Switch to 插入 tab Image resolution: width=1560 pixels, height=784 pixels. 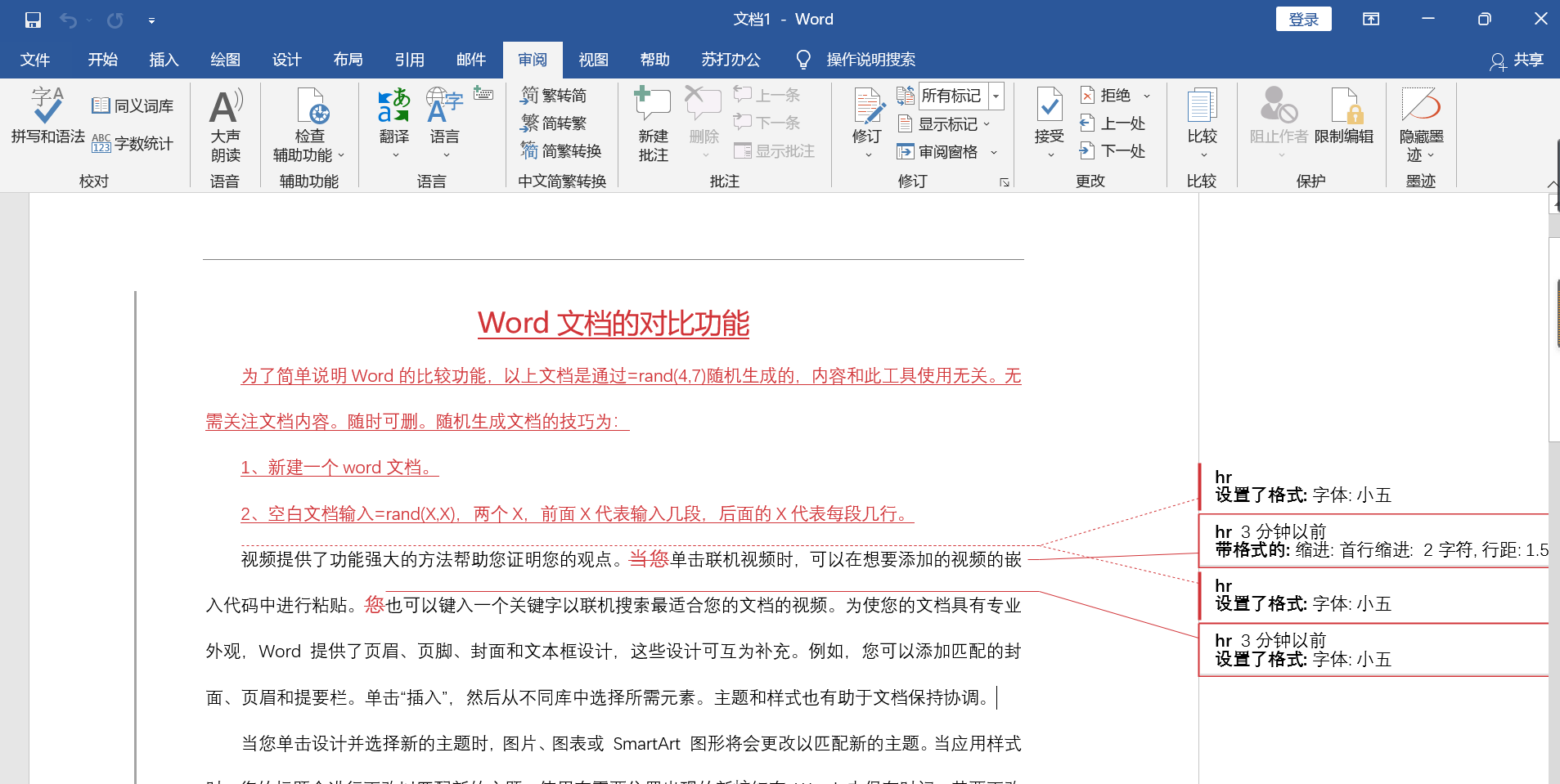point(164,60)
